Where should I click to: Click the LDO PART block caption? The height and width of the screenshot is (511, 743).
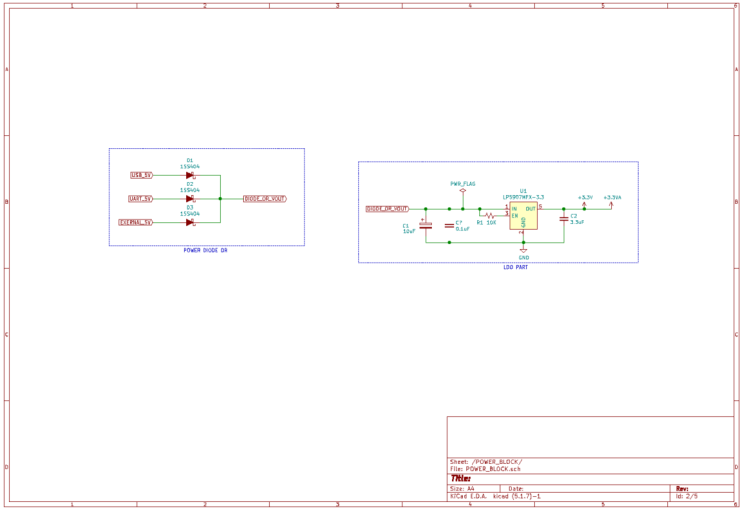(x=515, y=267)
